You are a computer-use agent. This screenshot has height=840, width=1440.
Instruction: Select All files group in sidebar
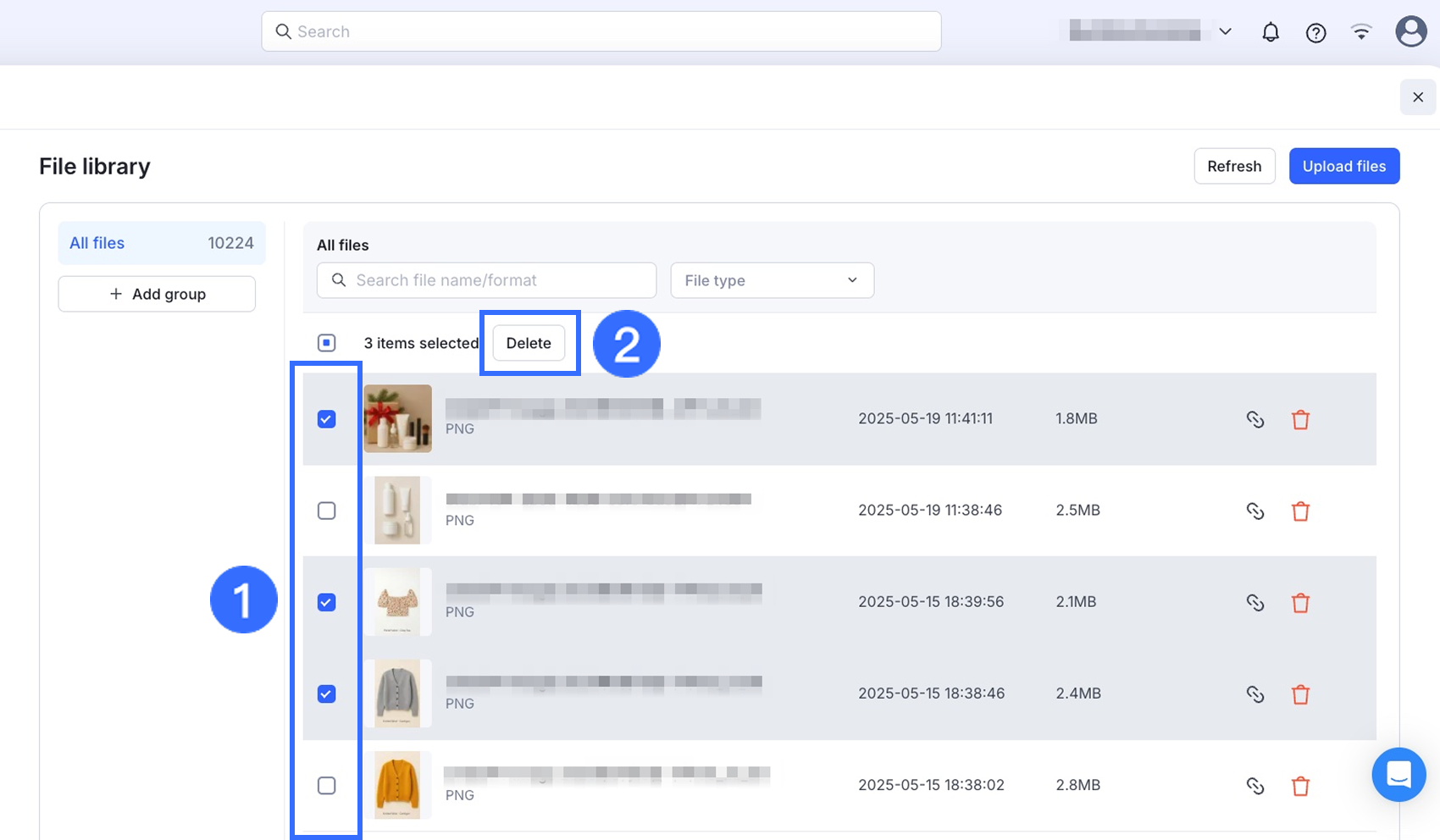point(161,243)
